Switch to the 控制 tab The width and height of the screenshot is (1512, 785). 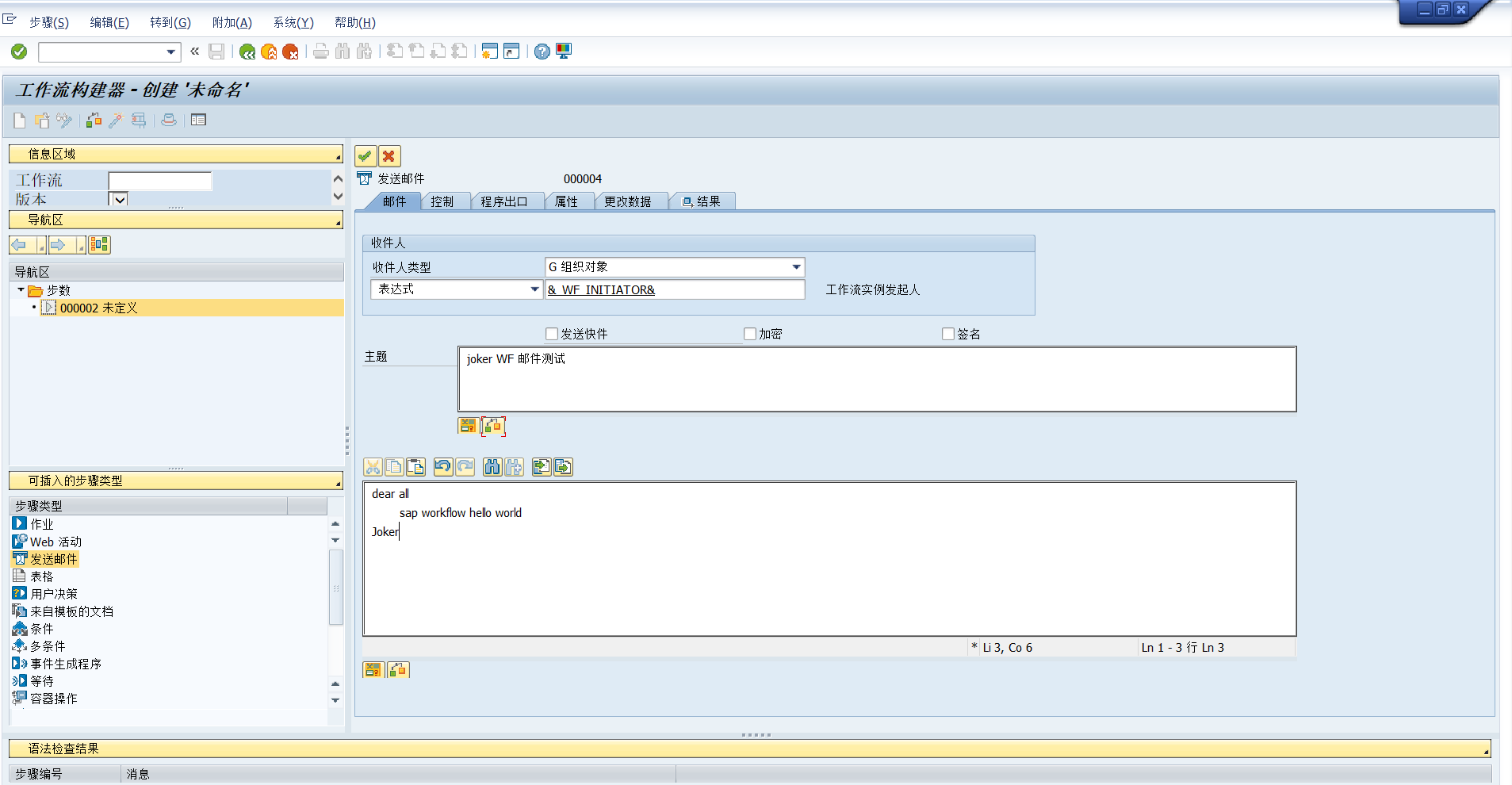(x=442, y=201)
